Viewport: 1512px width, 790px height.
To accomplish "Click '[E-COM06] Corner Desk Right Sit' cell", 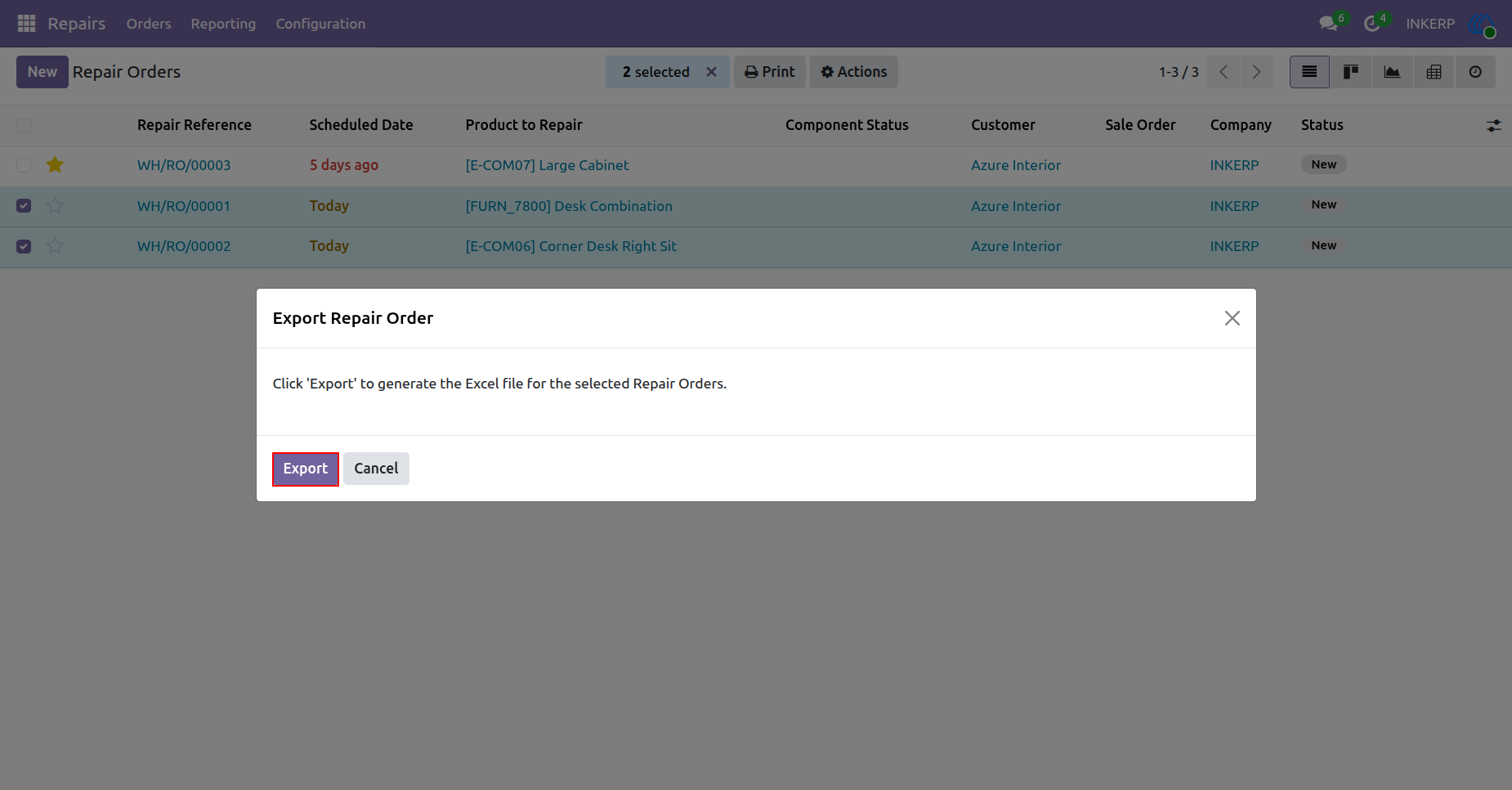I will click(x=571, y=246).
